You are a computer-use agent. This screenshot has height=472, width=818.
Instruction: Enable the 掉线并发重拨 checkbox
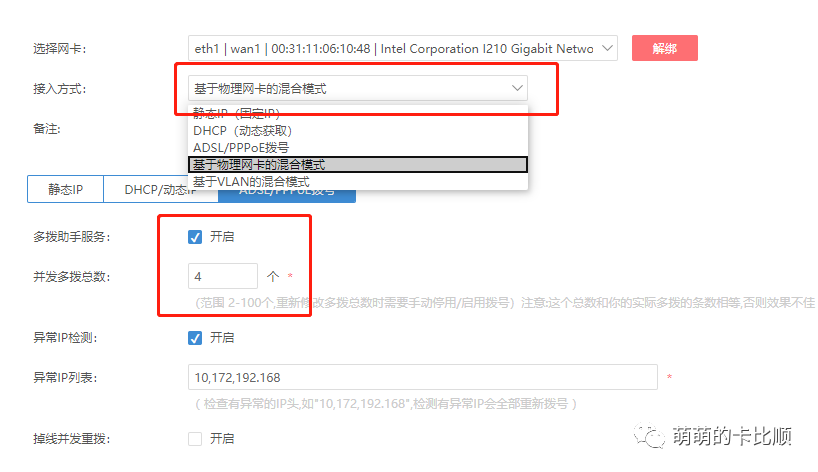(195, 439)
